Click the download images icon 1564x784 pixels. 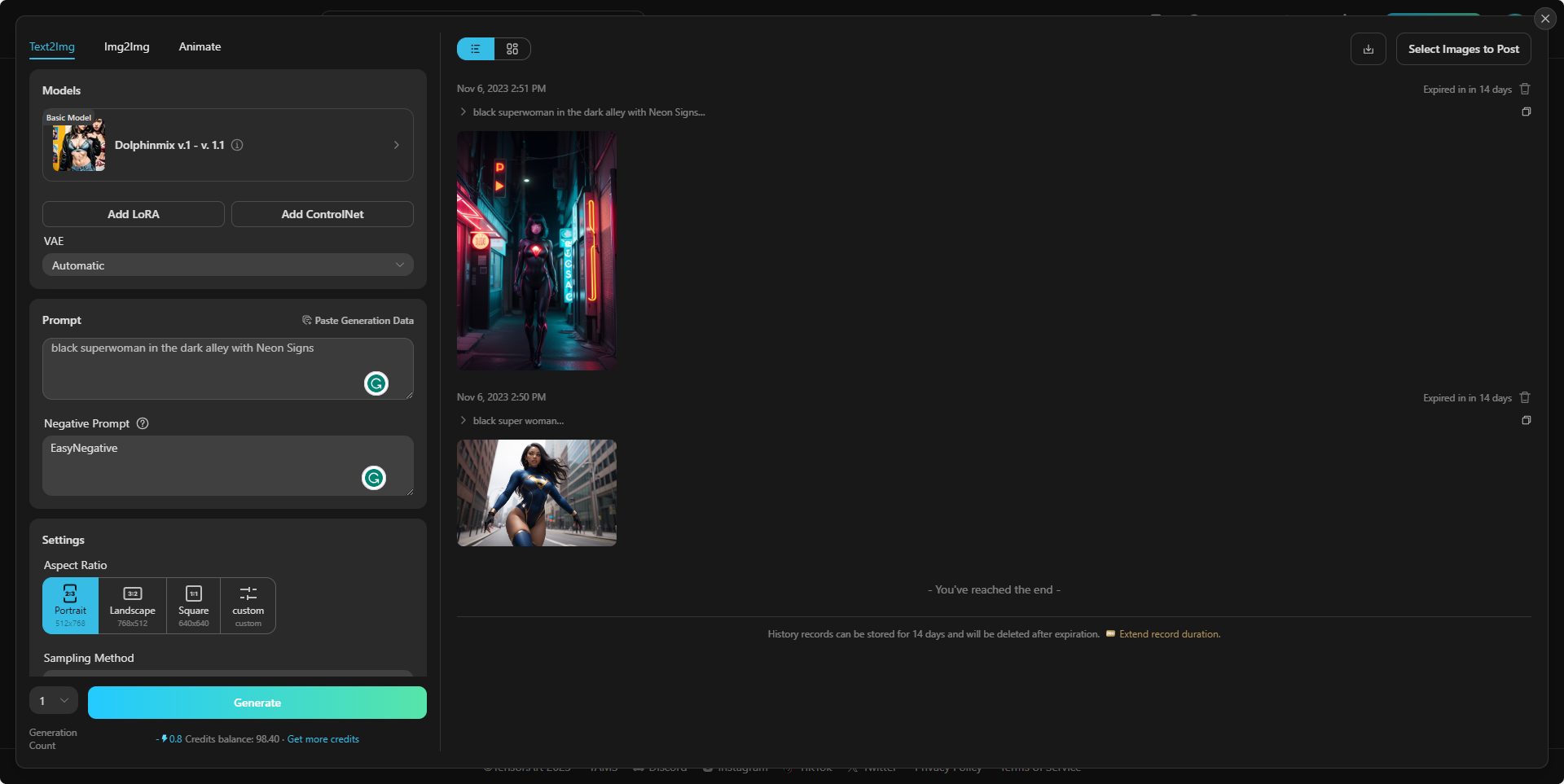[1368, 49]
